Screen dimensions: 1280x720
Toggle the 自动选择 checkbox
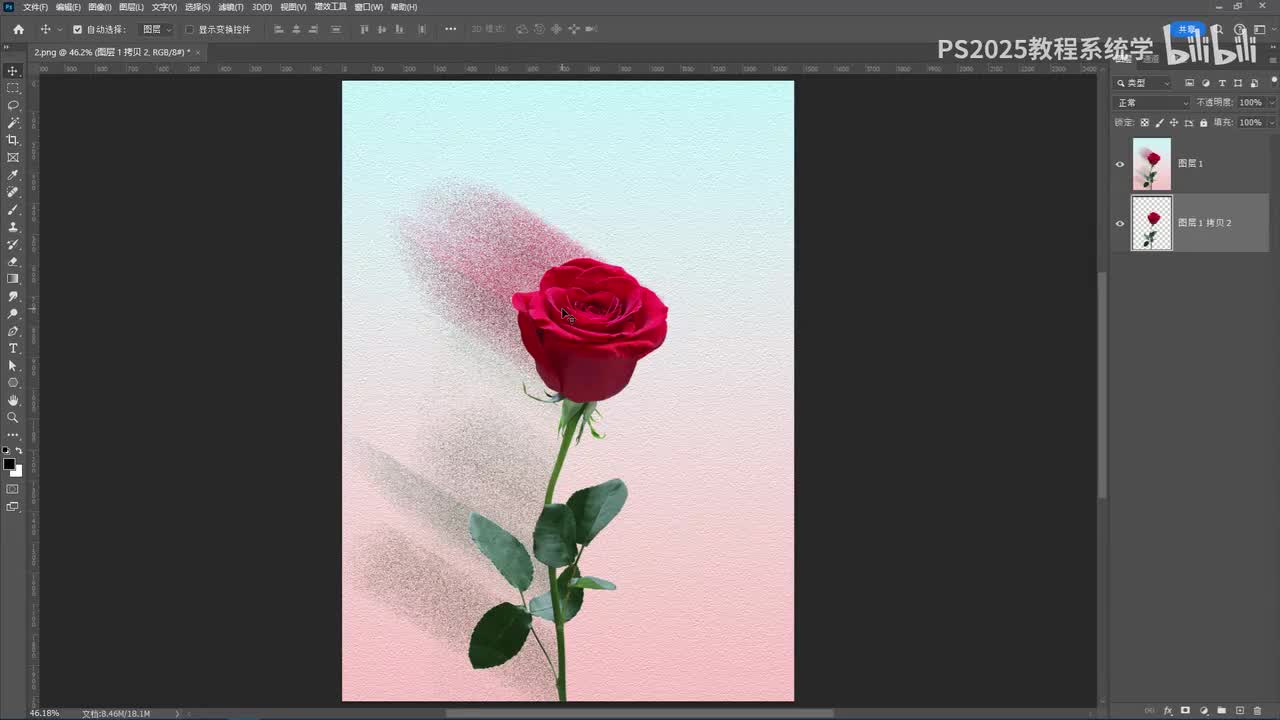[x=77, y=30]
